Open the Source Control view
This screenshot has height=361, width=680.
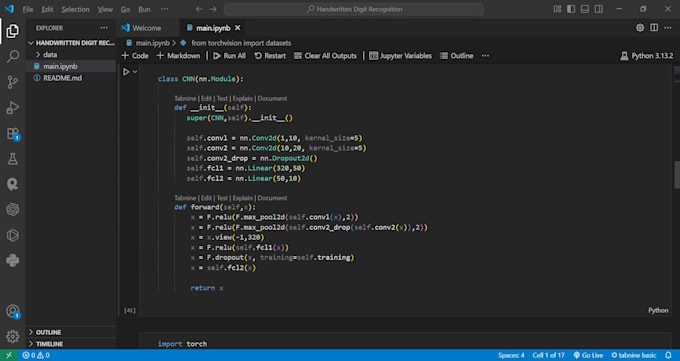point(13,82)
